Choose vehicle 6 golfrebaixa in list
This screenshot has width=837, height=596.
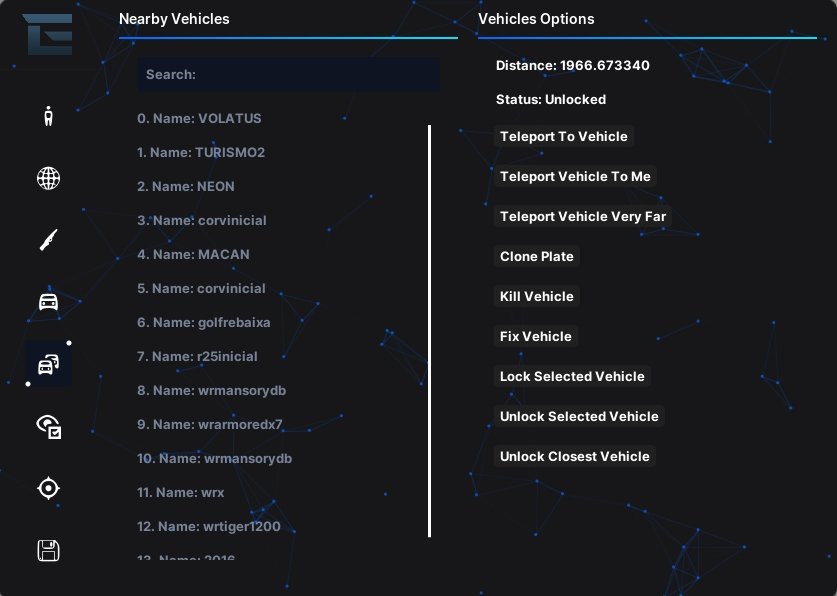coord(203,322)
